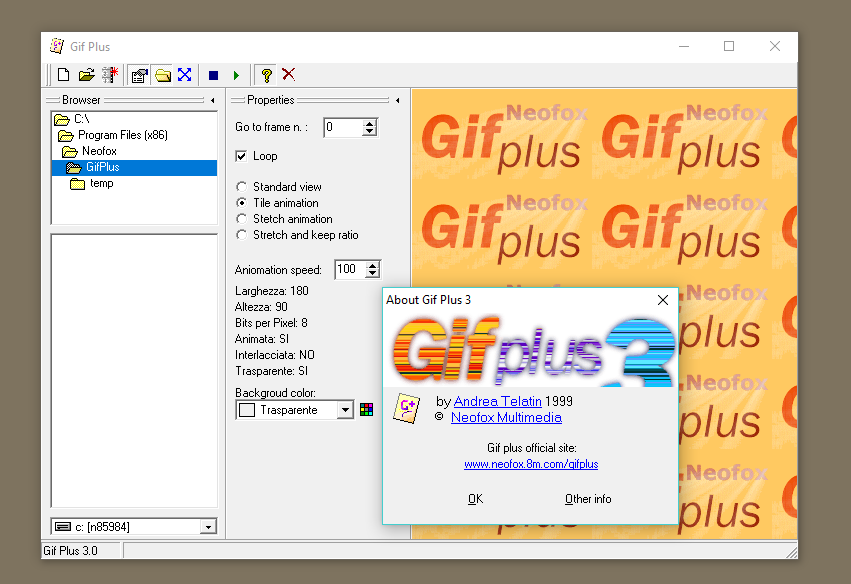
Task: Decrease the animation speed value
Action: pos(372,274)
